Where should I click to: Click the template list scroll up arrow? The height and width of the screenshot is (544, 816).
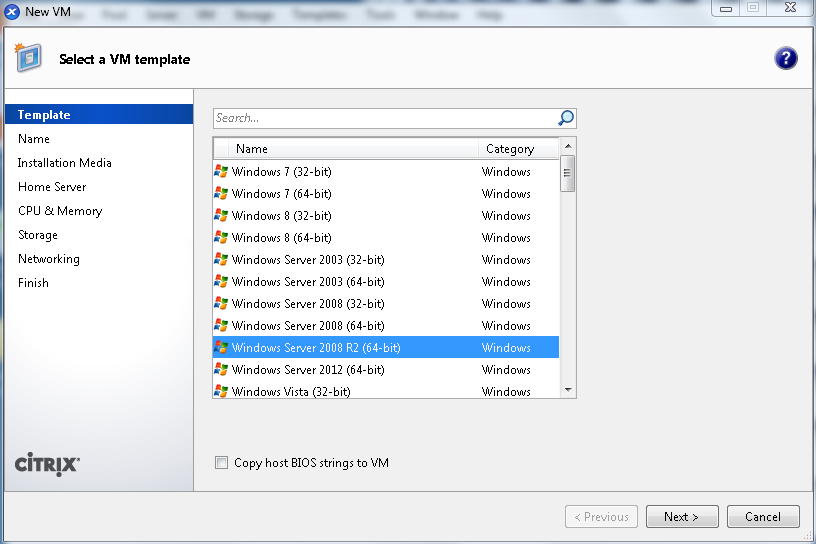[568, 146]
